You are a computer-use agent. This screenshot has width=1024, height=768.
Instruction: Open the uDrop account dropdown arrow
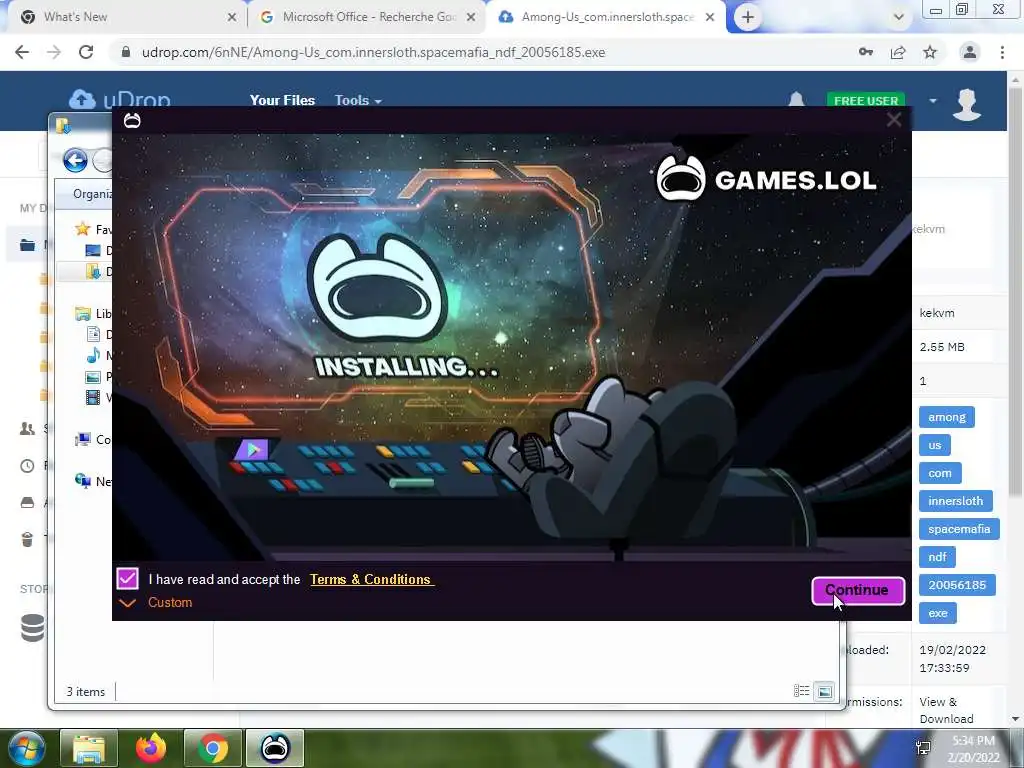click(x=933, y=101)
